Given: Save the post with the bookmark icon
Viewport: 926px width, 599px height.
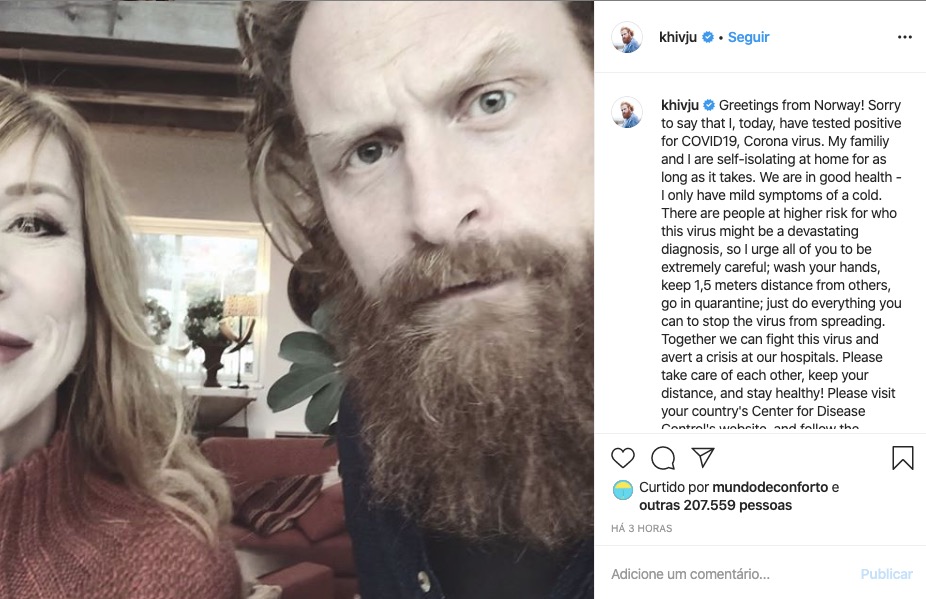Looking at the screenshot, I should (903, 457).
